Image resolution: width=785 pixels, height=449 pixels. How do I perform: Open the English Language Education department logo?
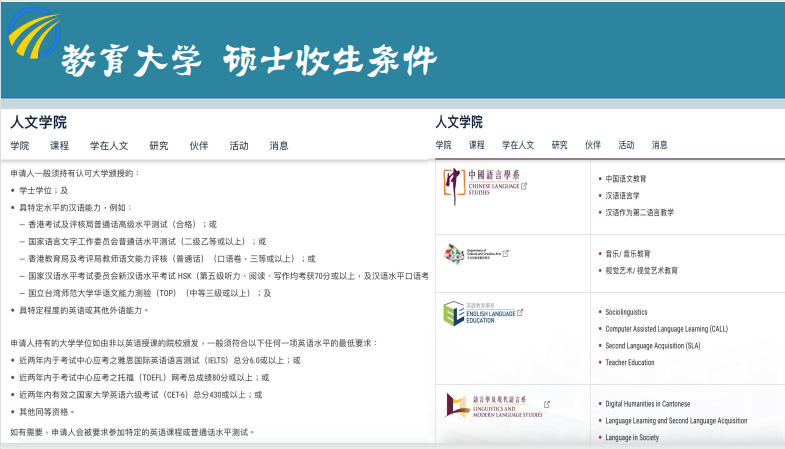tap(480, 313)
